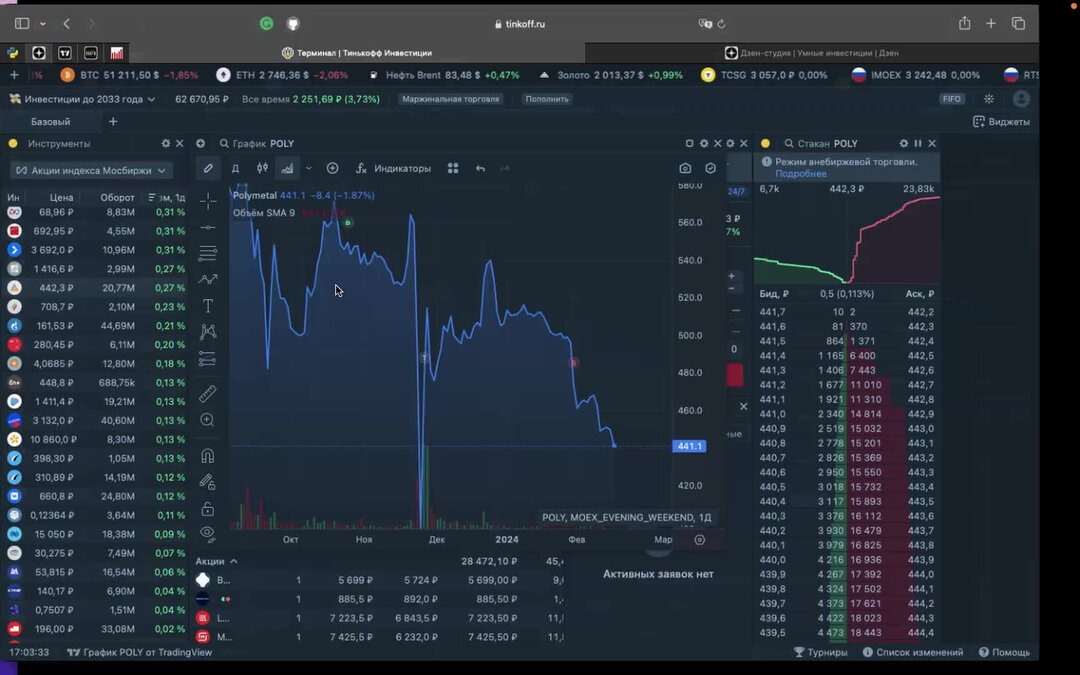
Task: Open Индикаторы menu
Action: pyautogui.click(x=393, y=168)
